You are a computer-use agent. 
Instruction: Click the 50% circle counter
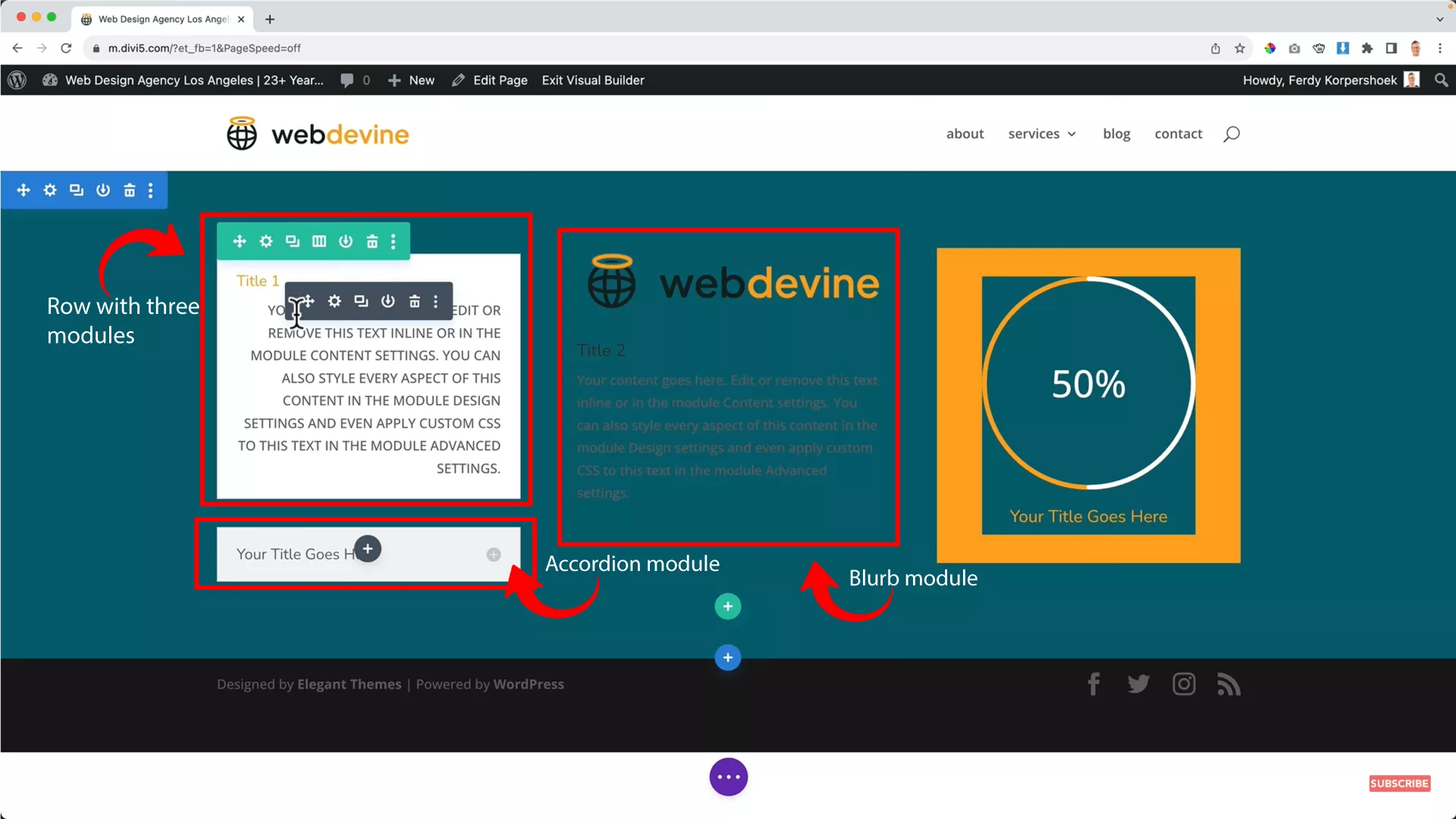click(1087, 384)
